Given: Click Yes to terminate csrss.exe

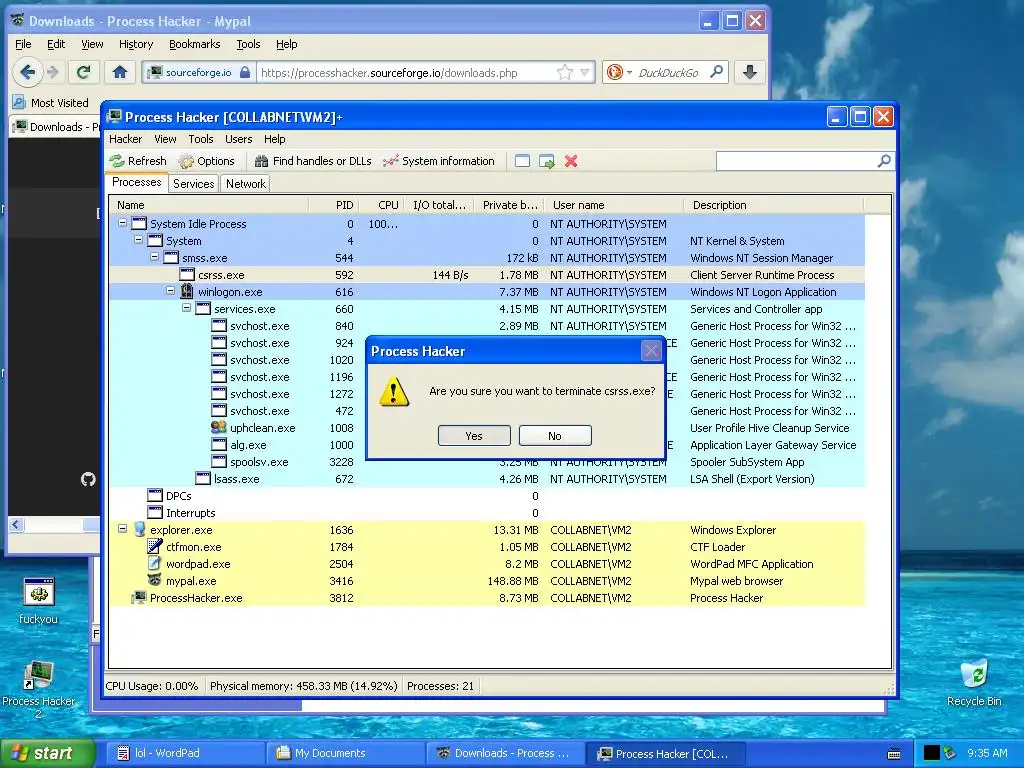Looking at the screenshot, I should click(x=474, y=436).
